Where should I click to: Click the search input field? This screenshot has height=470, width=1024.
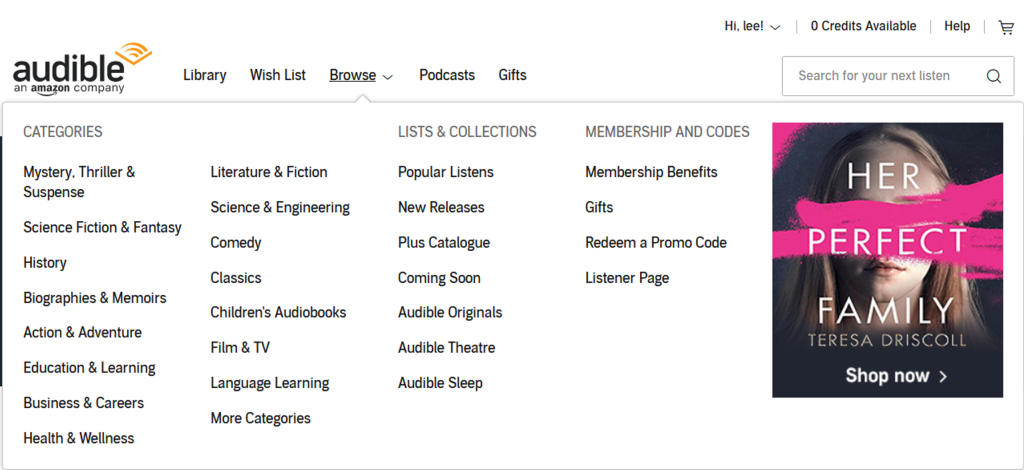click(880, 76)
